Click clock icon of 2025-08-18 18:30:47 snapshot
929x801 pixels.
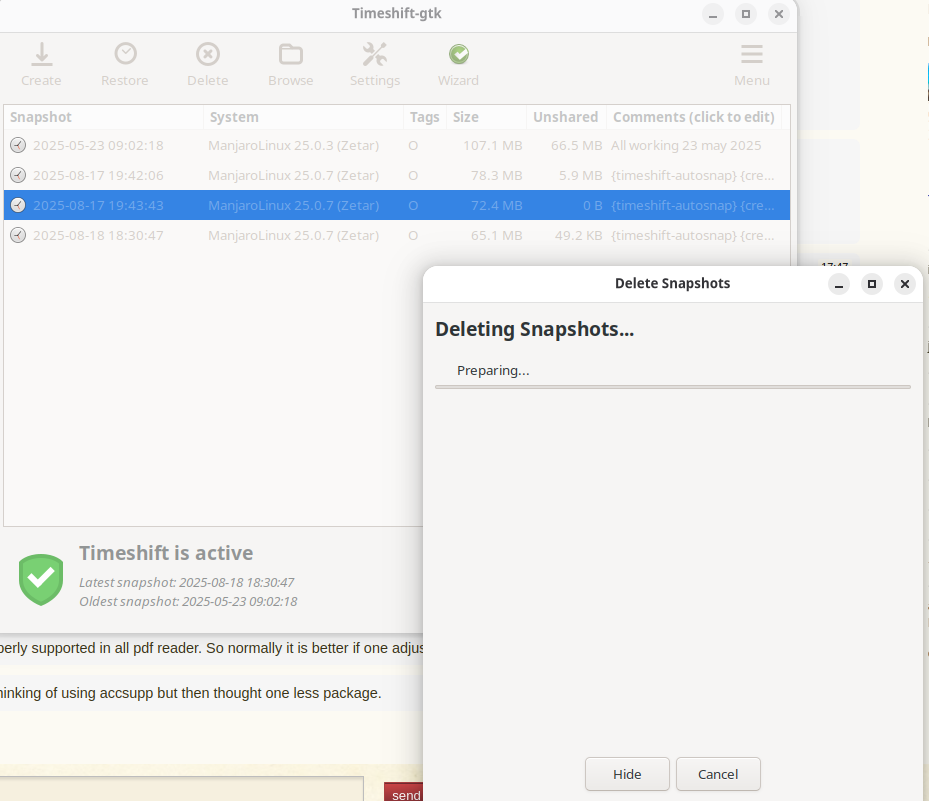[x=18, y=235]
